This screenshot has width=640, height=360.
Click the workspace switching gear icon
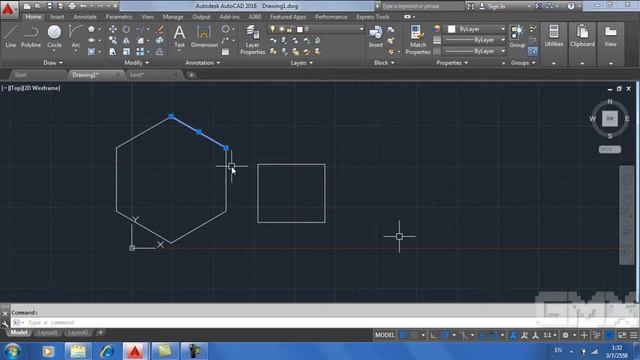click(x=565, y=335)
